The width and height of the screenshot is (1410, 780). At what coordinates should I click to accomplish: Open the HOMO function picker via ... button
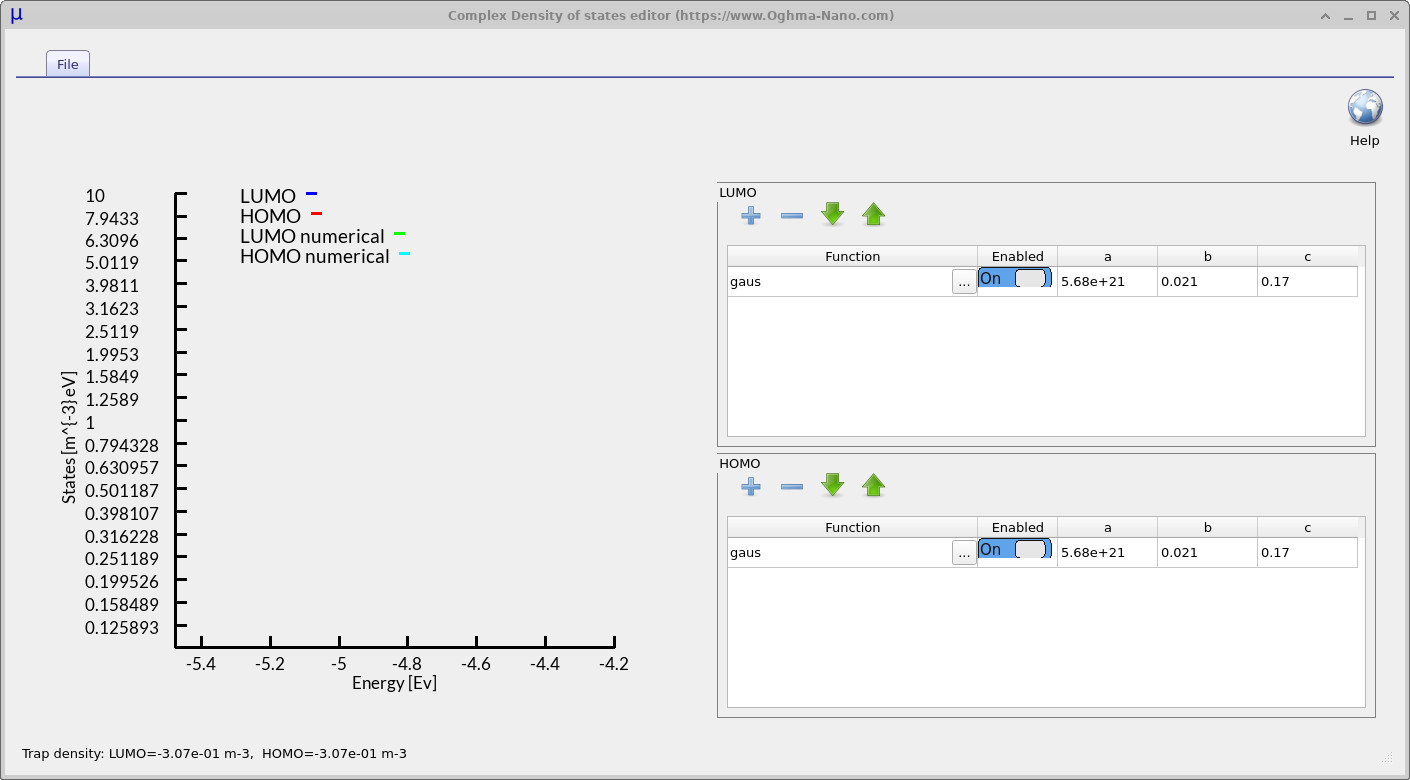[963, 551]
